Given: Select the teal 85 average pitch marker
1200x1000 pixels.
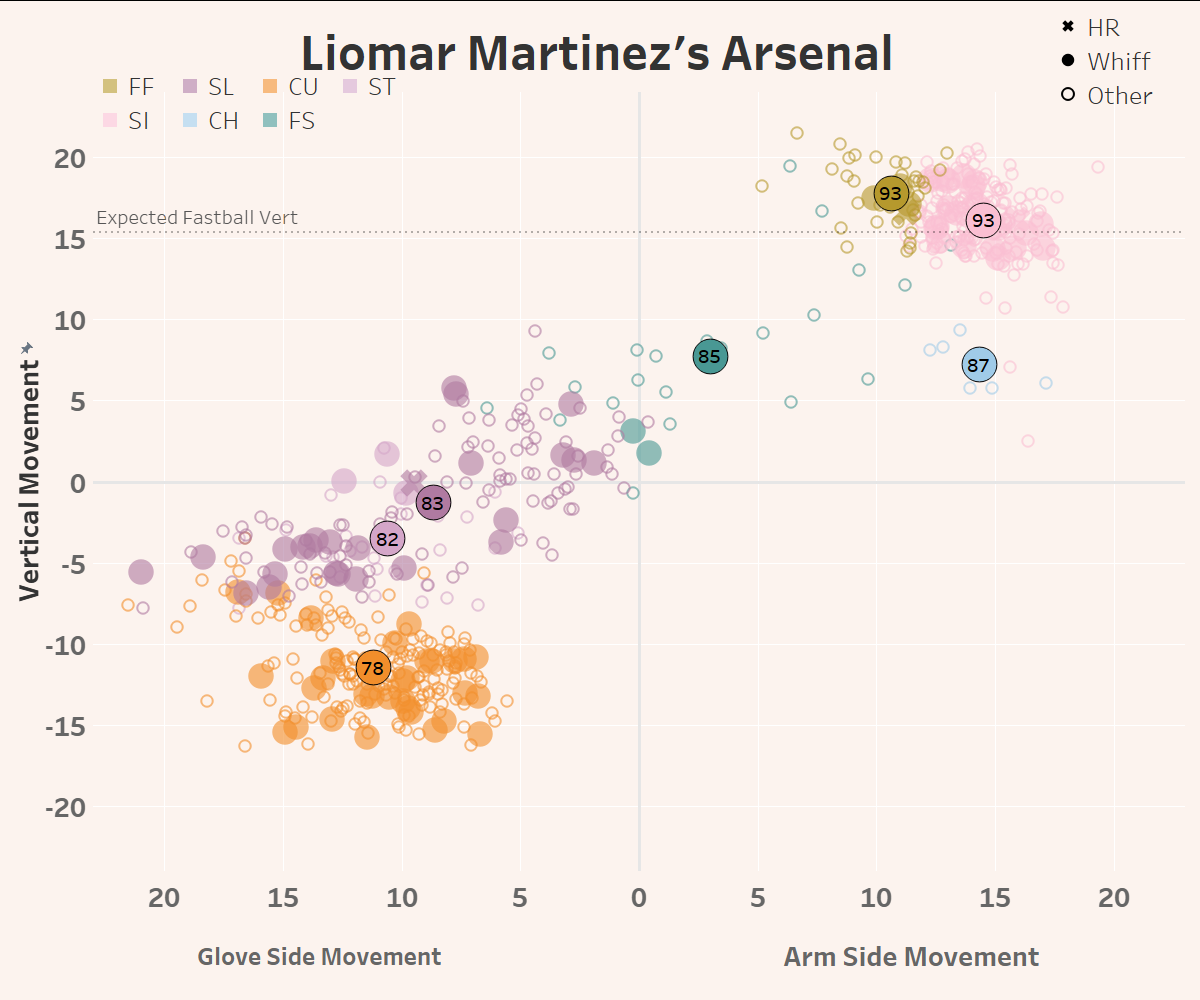Looking at the screenshot, I should pos(709,356).
